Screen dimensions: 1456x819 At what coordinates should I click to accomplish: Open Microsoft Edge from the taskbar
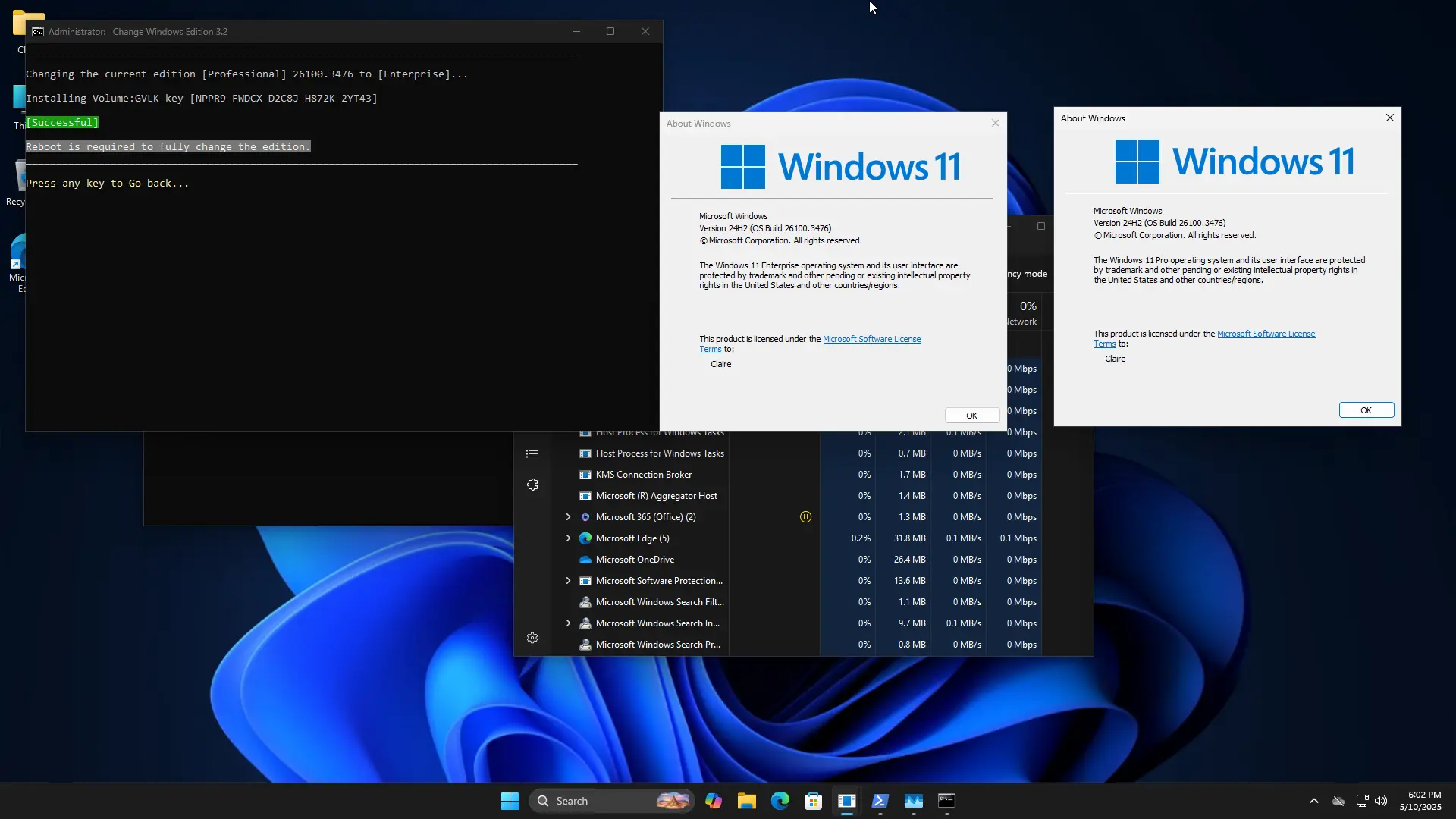click(x=780, y=801)
